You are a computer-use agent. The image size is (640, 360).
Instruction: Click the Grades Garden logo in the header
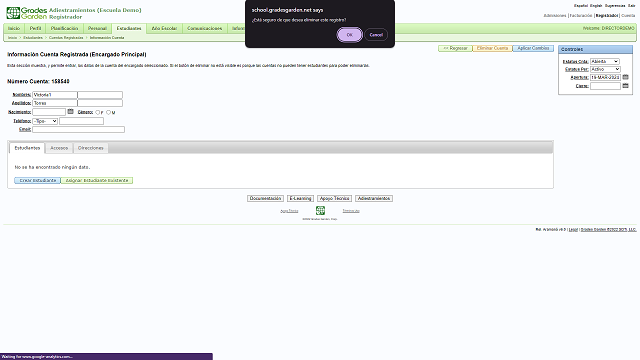tap(27, 13)
